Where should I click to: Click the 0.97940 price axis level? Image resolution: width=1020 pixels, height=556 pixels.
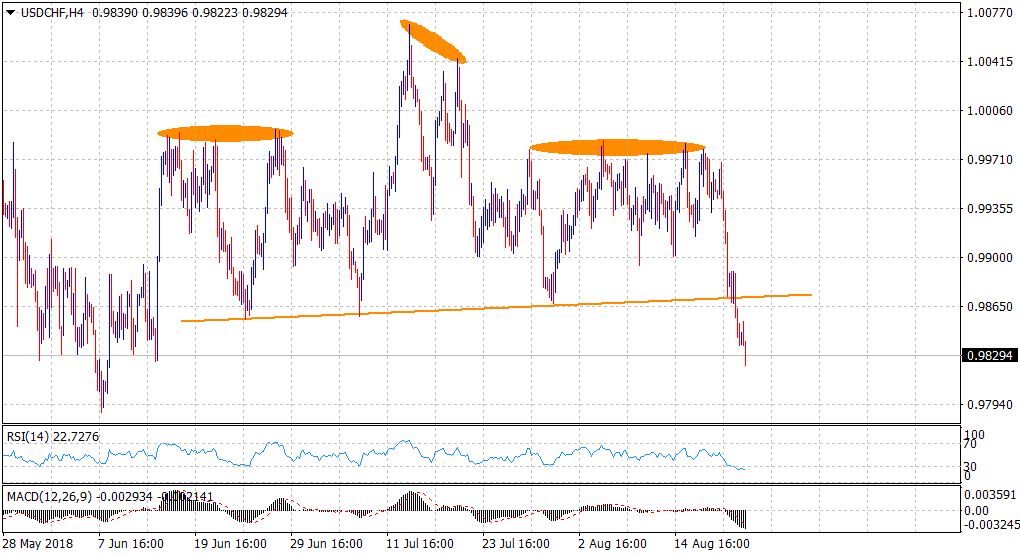[x=987, y=405]
